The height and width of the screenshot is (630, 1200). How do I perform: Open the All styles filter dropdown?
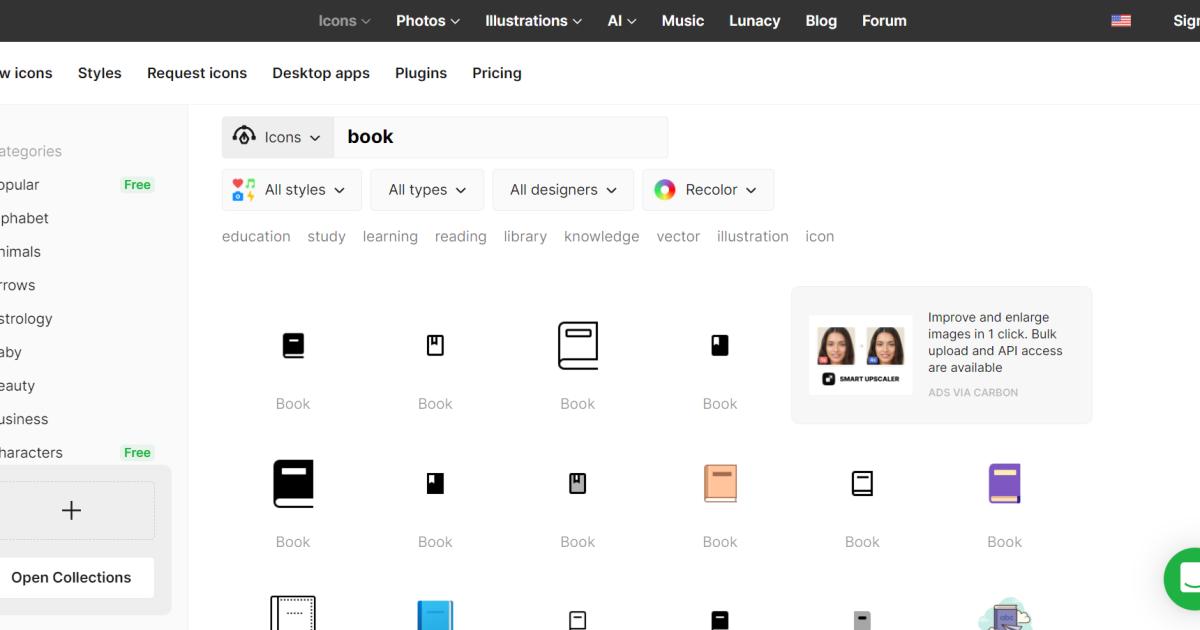point(291,190)
